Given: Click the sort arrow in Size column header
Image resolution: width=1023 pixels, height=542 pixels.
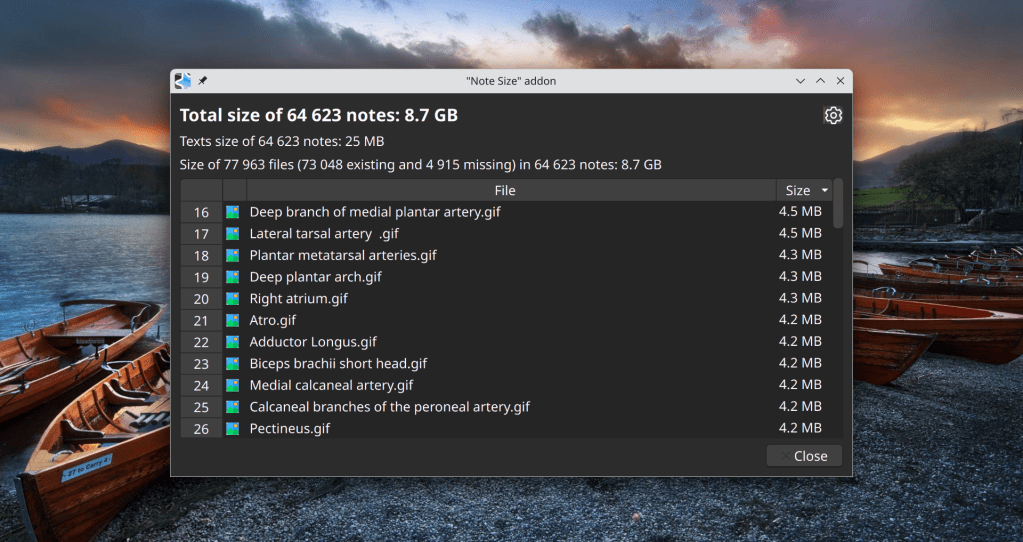Looking at the screenshot, I should point(825,190).
